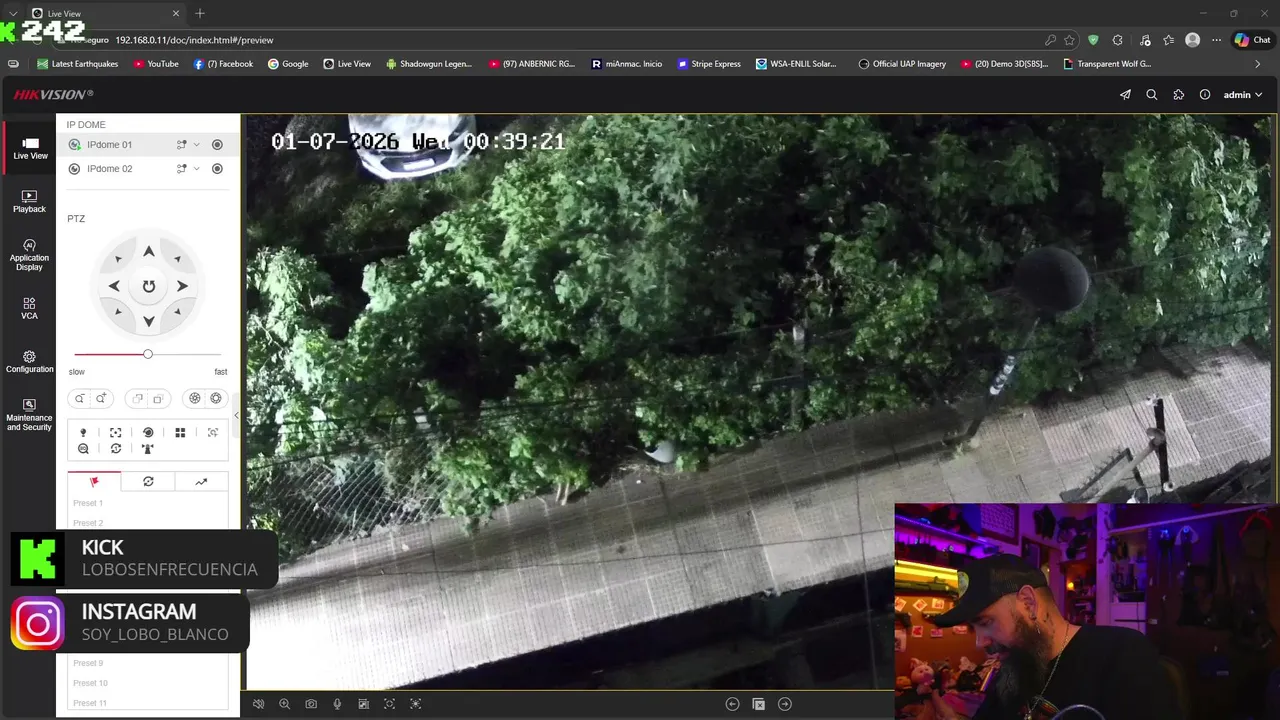1280x720 pixels.
Task: Click the region exposure toolbar icon
Action: pyautogui.click(x=416, y=704)
